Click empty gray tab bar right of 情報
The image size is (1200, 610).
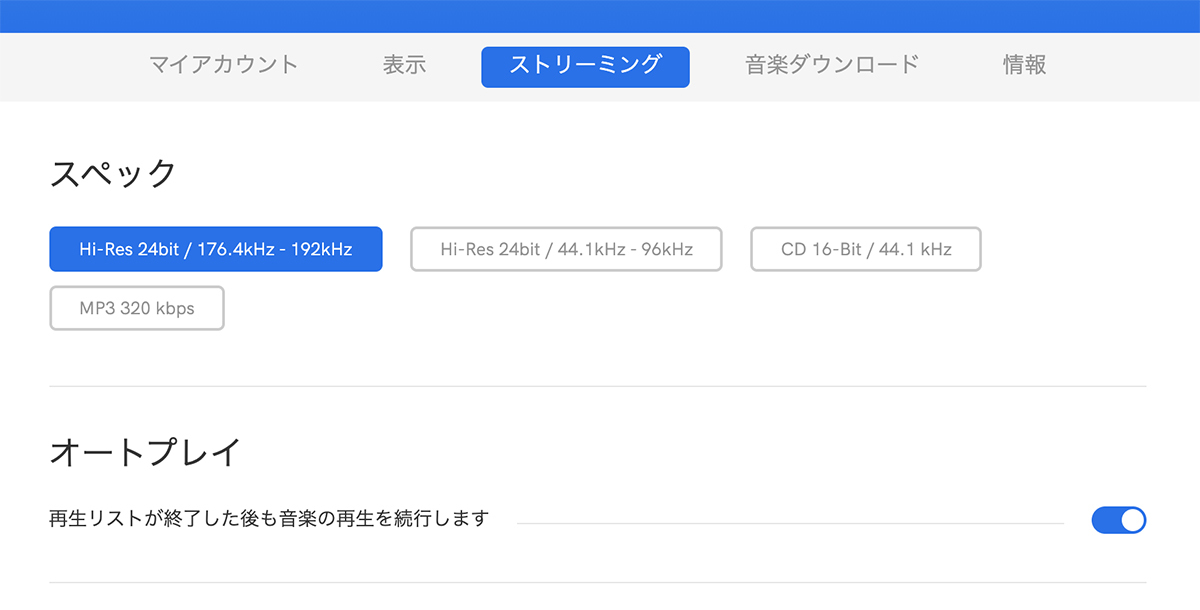pos(1130,66)
